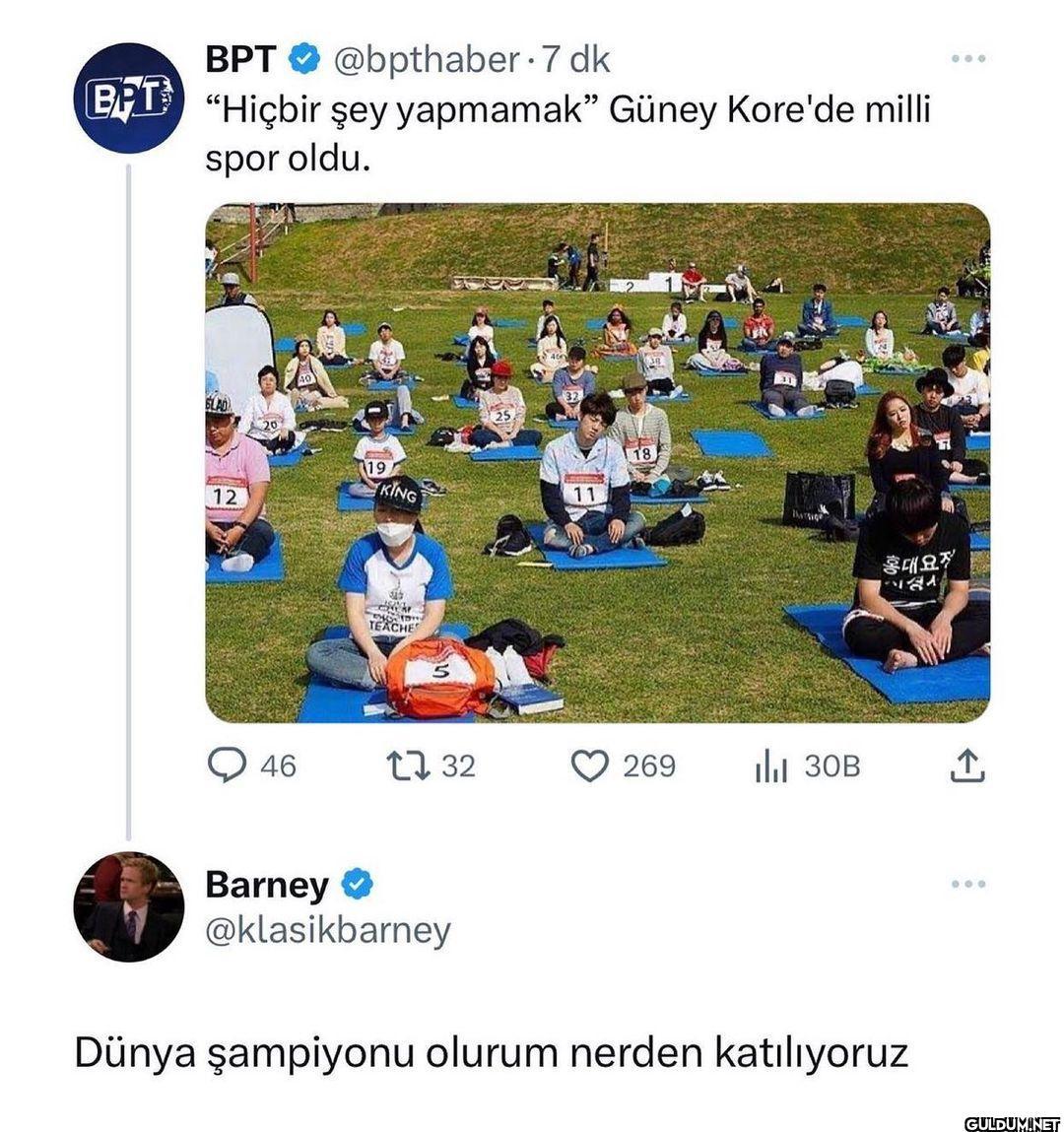Like the tweet via the heart icon
1064x1132 pixels.
point(590,766)
